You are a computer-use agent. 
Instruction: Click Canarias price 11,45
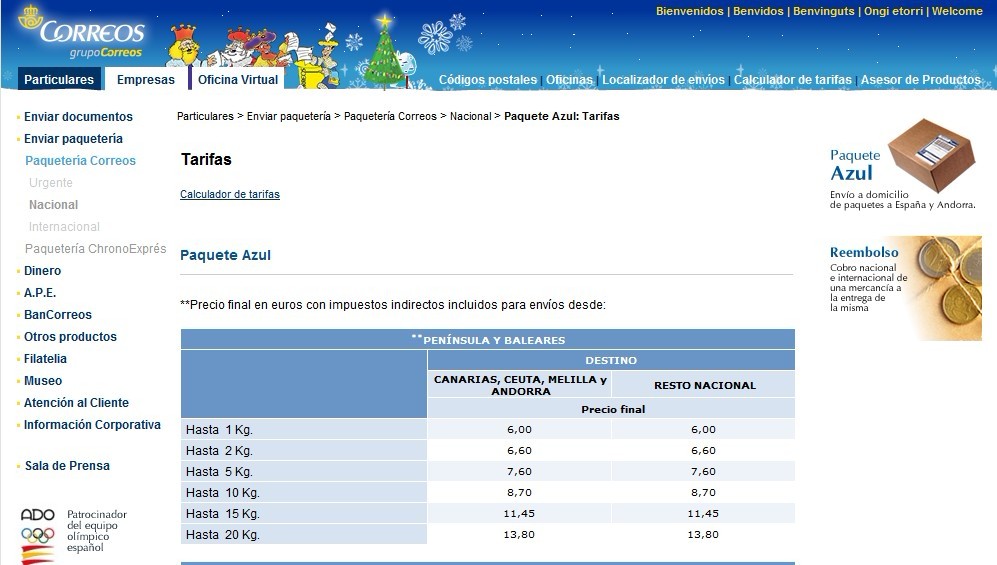(519, 514)
